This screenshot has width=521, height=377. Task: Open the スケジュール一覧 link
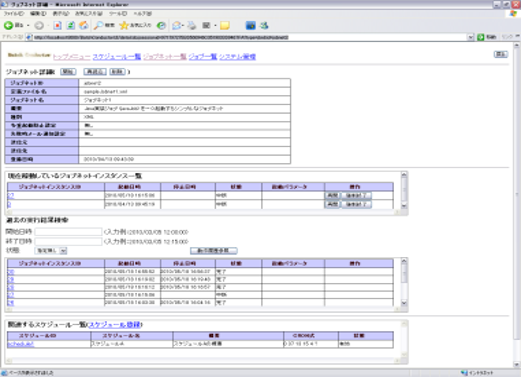[117, 57]
